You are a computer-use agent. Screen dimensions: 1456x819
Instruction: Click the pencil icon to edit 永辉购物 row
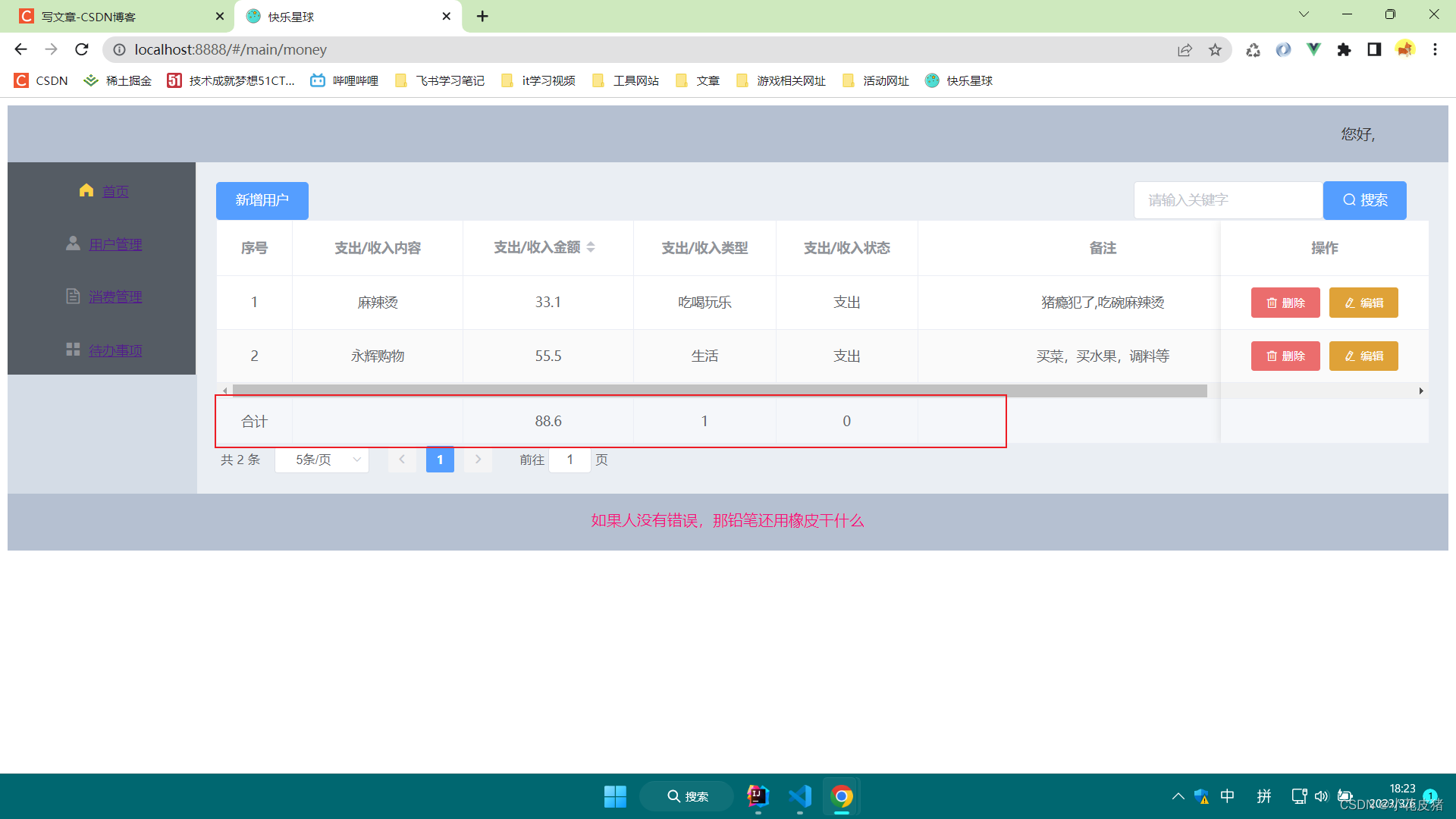coord(1349,356)
